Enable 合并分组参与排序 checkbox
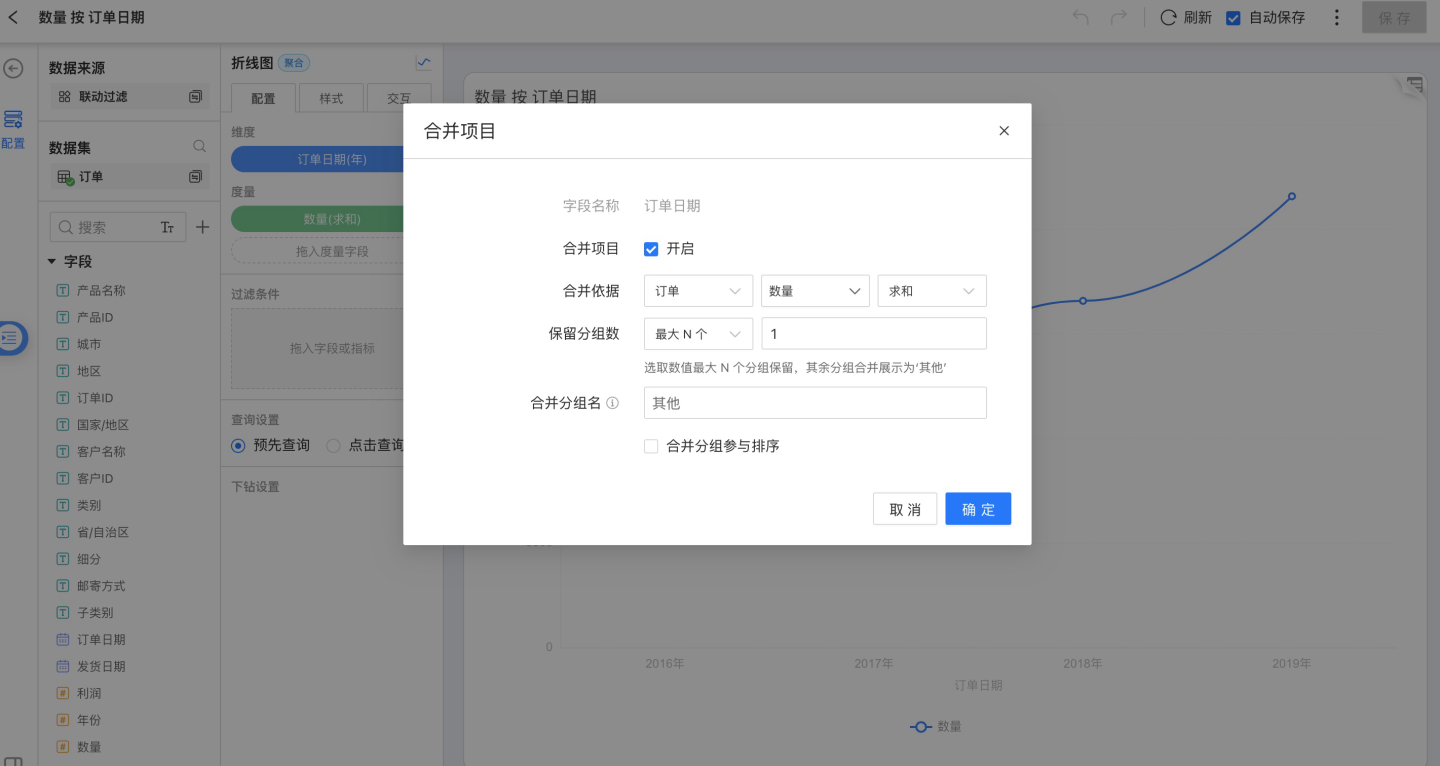The width and height of the screenshot is (1440, 766). click(x=651, y=447)
